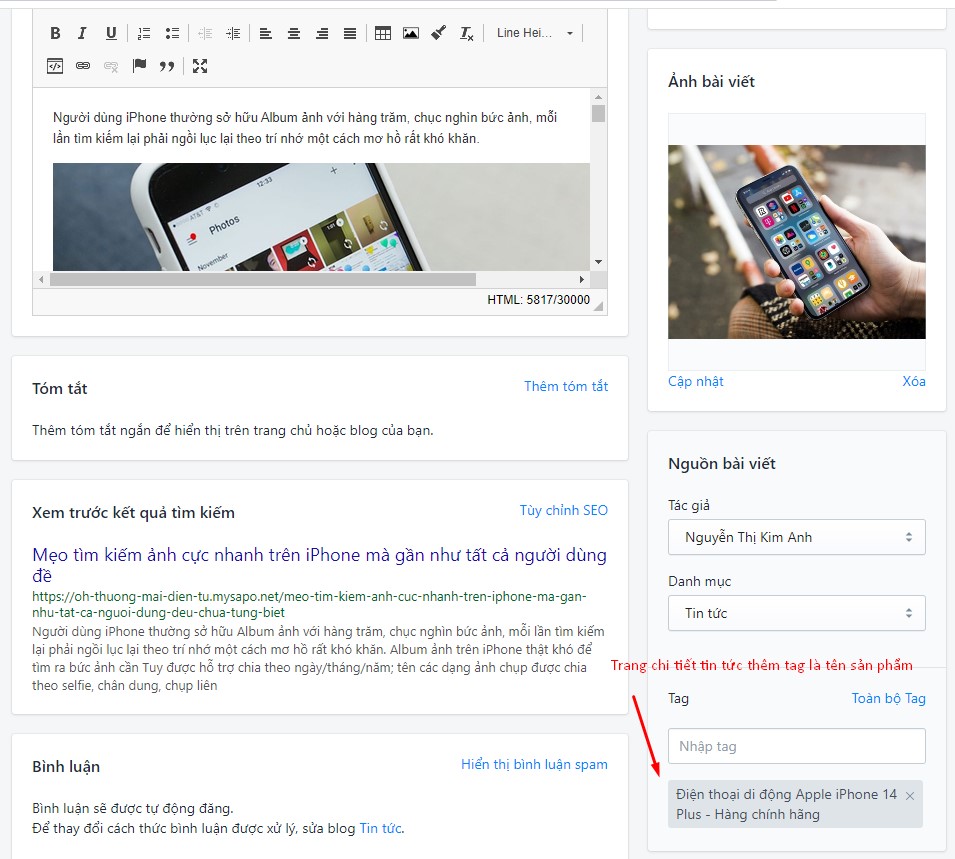Screen dimensions: 955x859
Task: Justify the text
Action: tap(350, 33)
